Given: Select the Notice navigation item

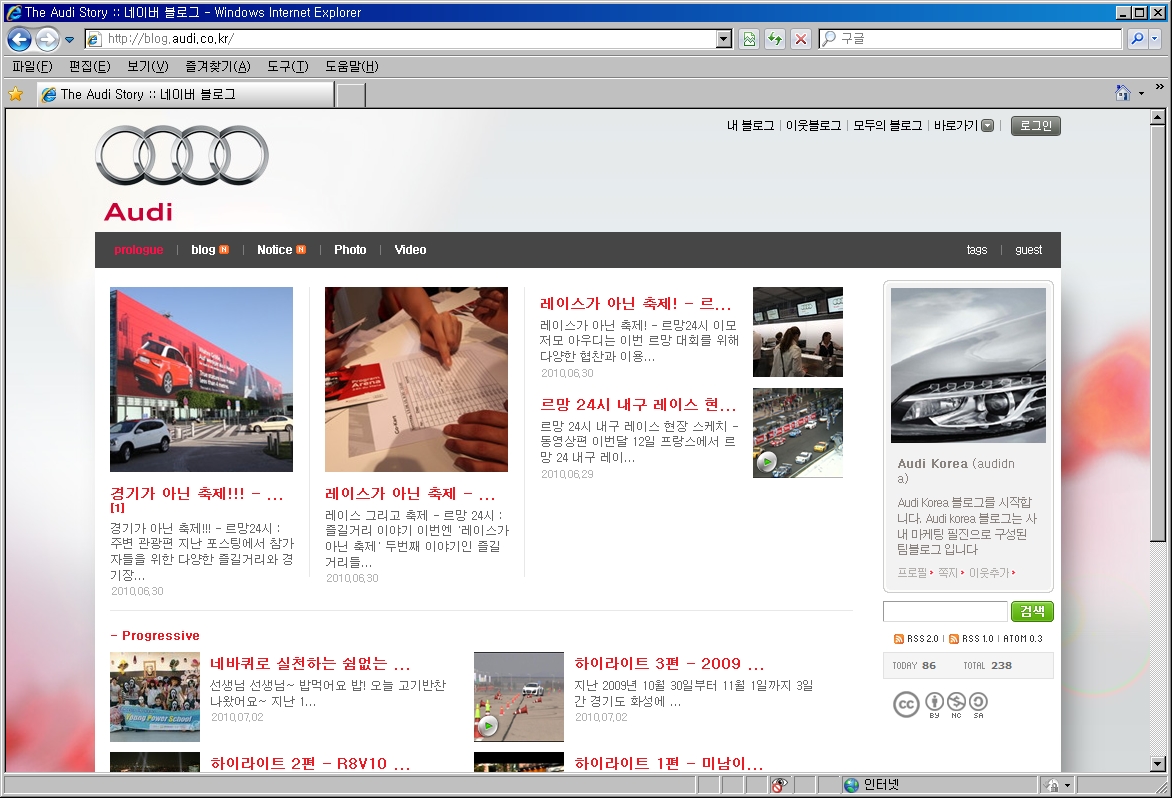Looking at the screenshot, I should tap(274, 250).
